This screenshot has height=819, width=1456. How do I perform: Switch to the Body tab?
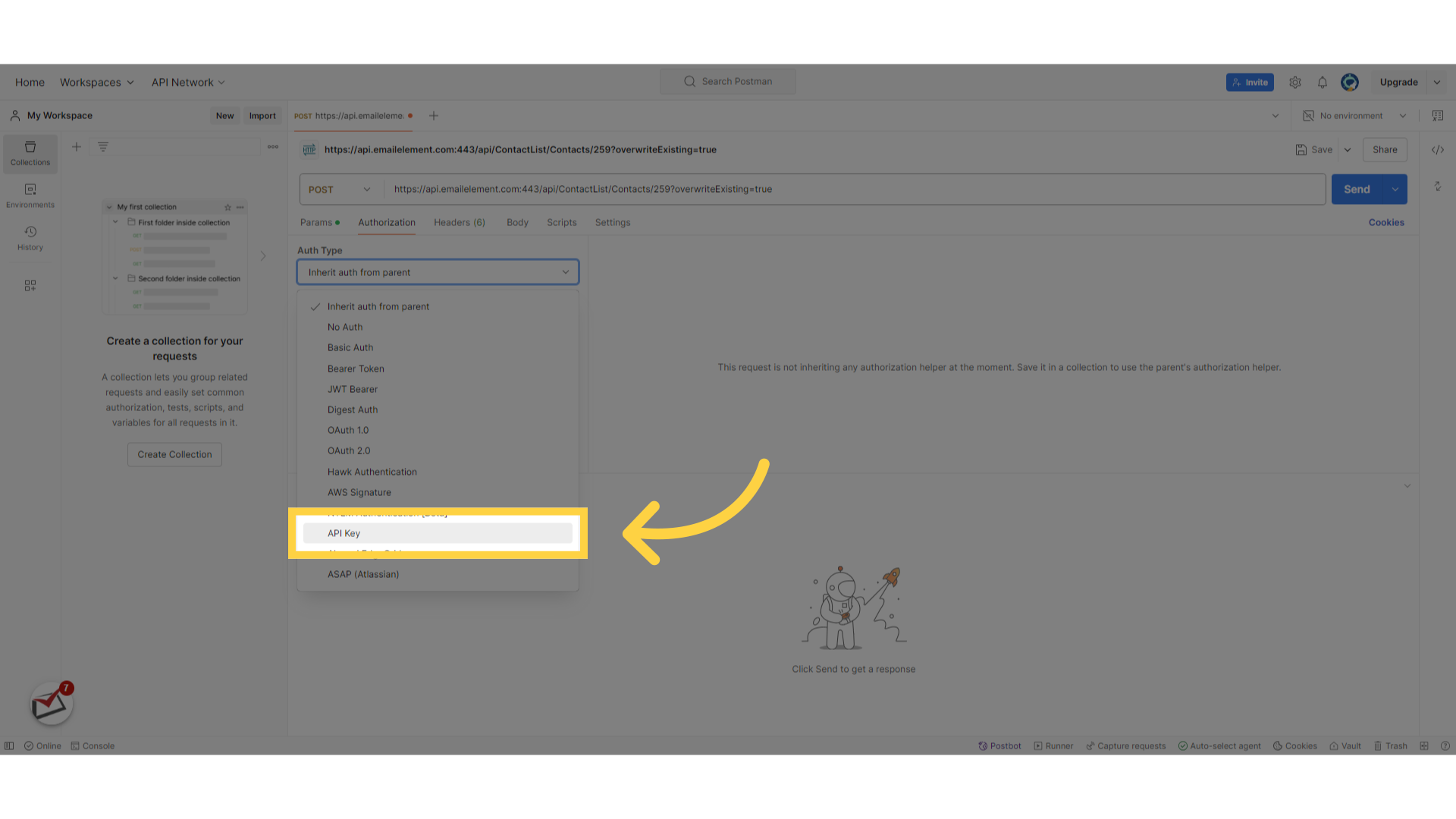click(517, 222)
